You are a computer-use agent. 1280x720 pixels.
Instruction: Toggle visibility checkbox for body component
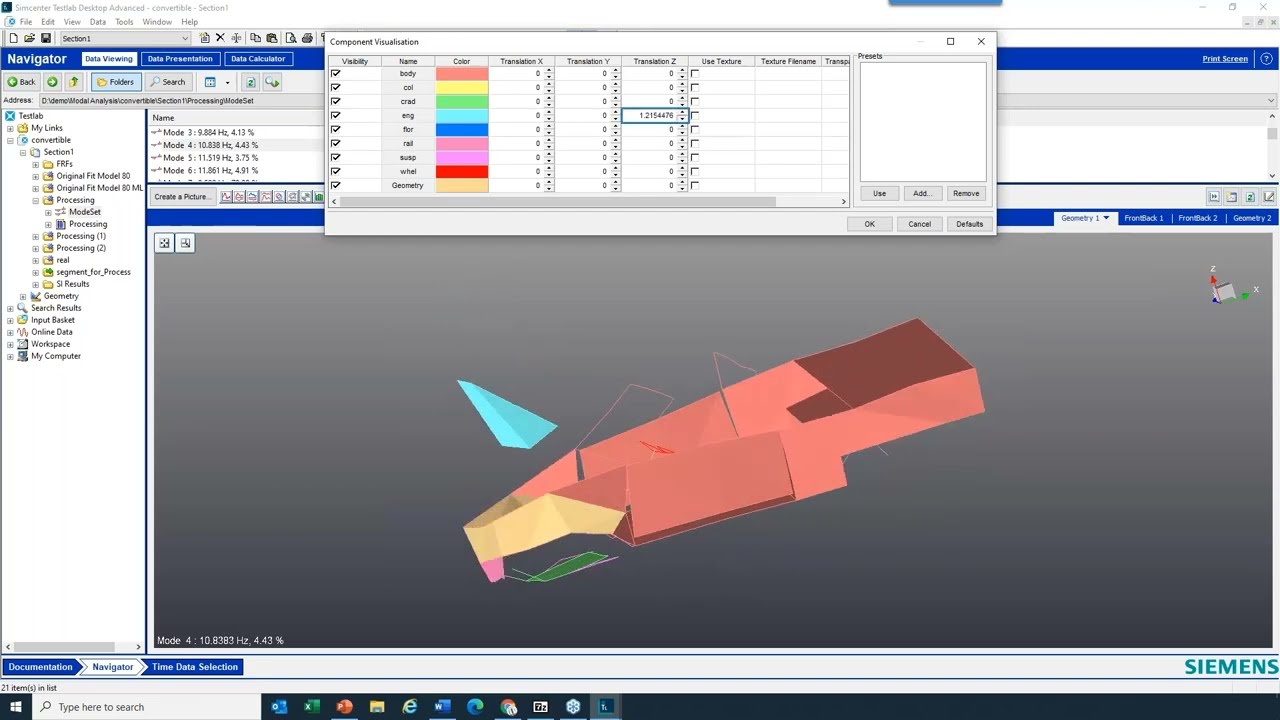coord(335,73)
